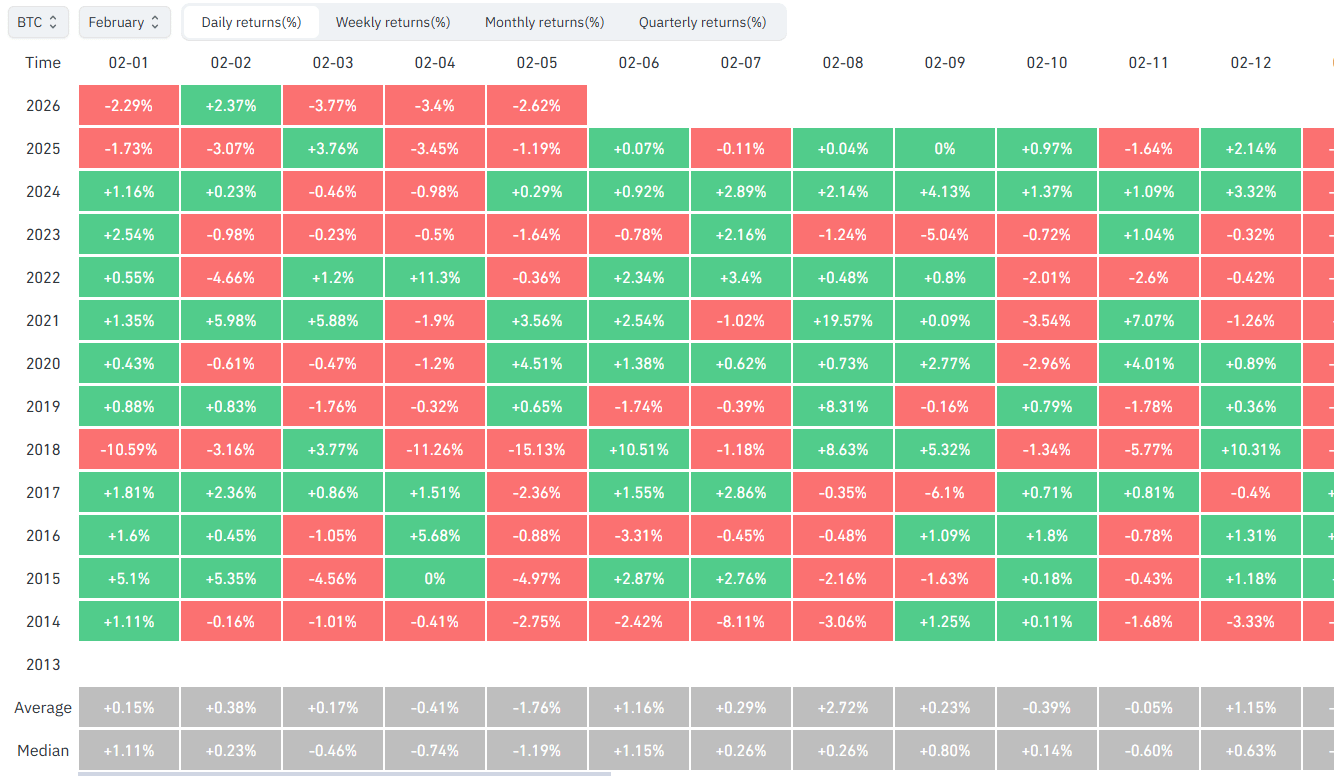Open the BTC coin selector dropdown
This screenshot has height=776, width=1341.
pyautogui.click(x=39, y=22)
